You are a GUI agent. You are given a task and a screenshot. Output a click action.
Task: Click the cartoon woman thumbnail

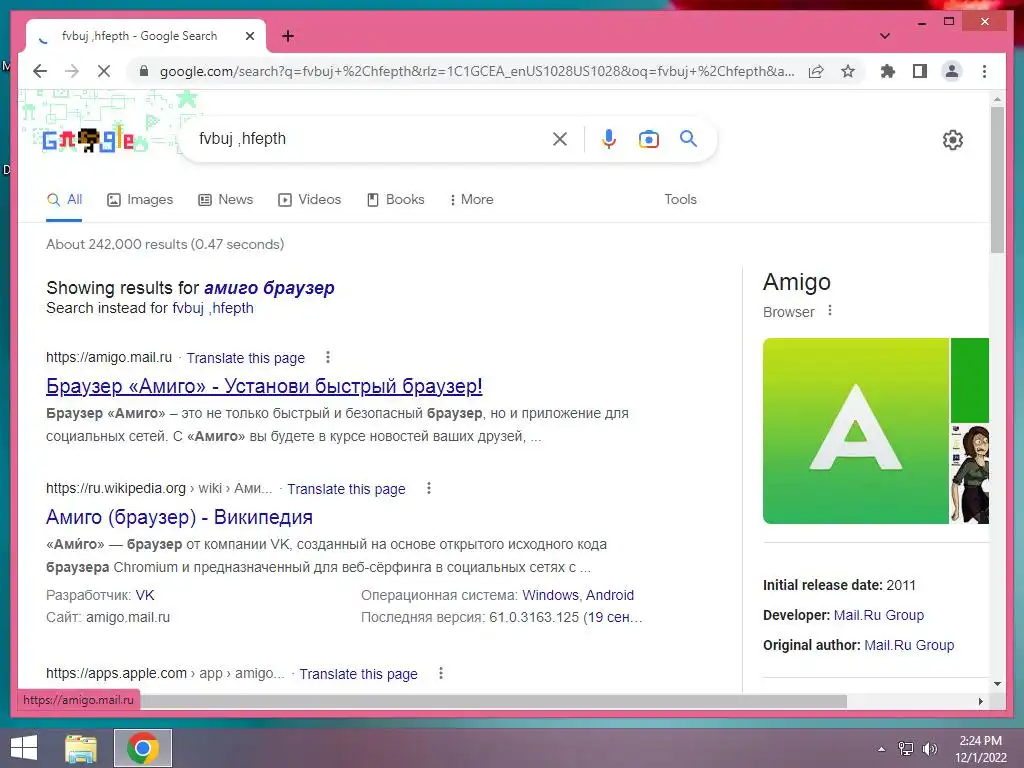pos(970,474)
